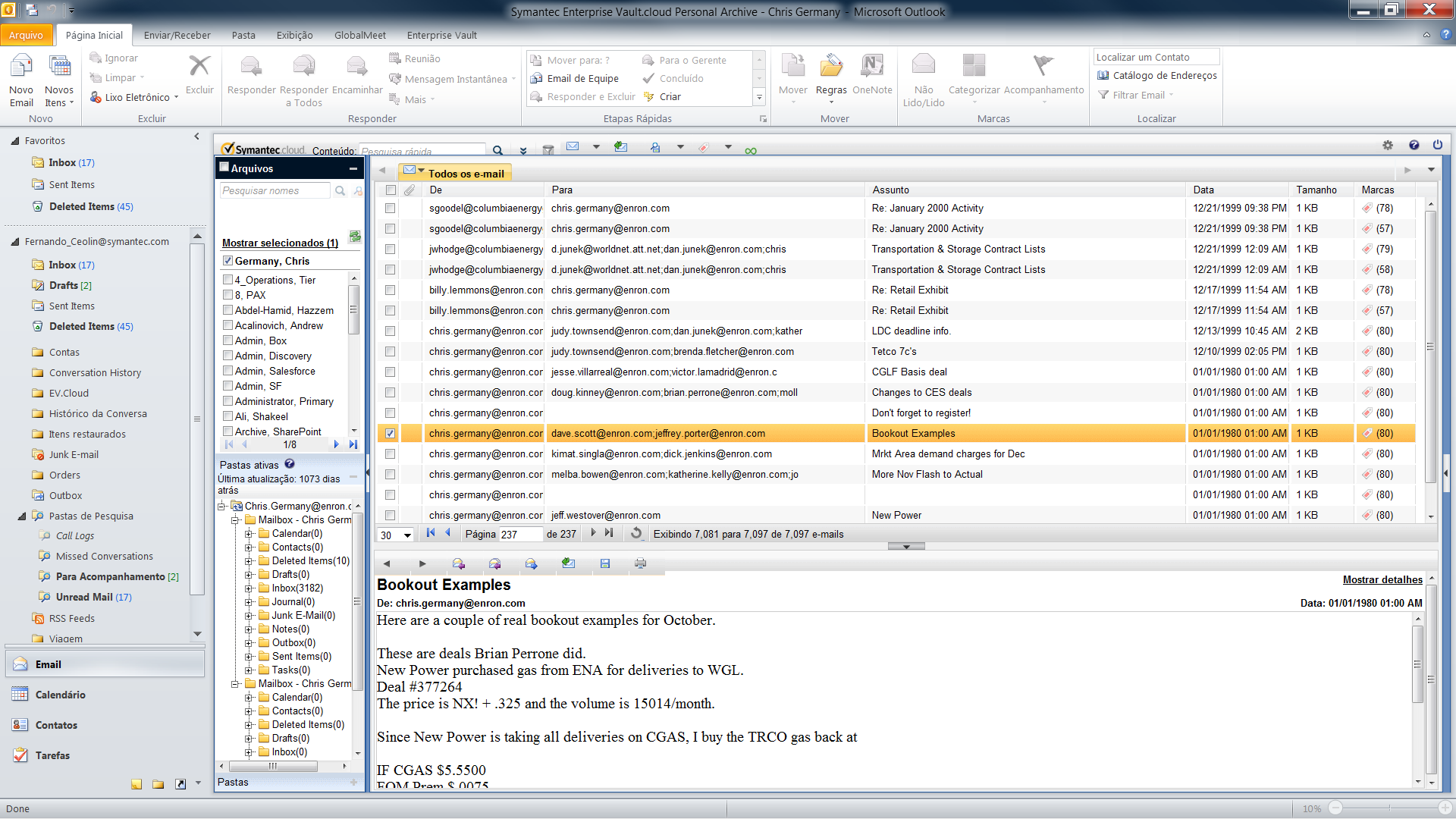Open the Contatos navigation button
Image resolution: width=1456 pixels, height=819 pixels.
coord(105,725)
